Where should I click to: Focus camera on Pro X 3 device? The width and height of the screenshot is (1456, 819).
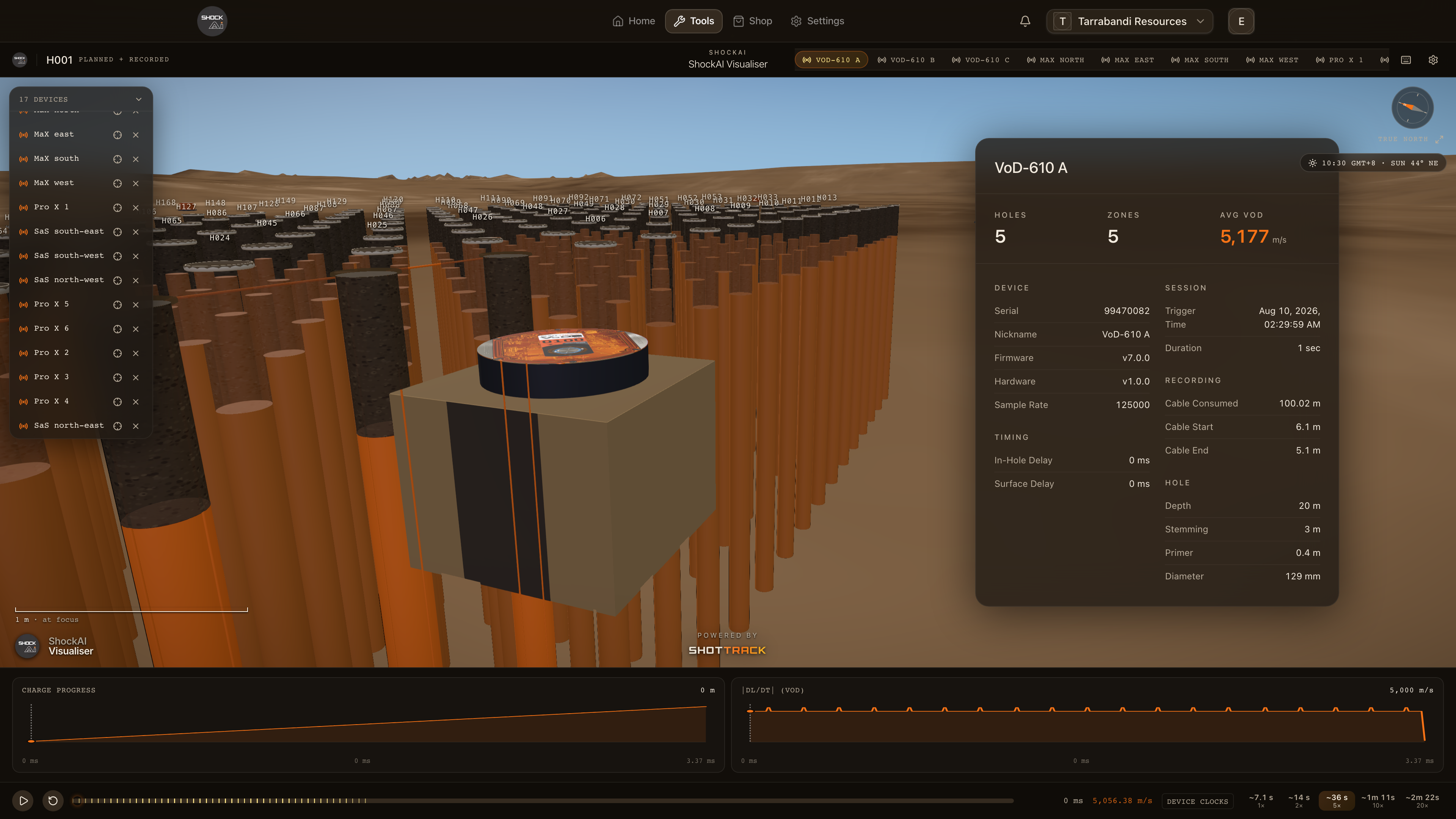(x=118, y=378)
